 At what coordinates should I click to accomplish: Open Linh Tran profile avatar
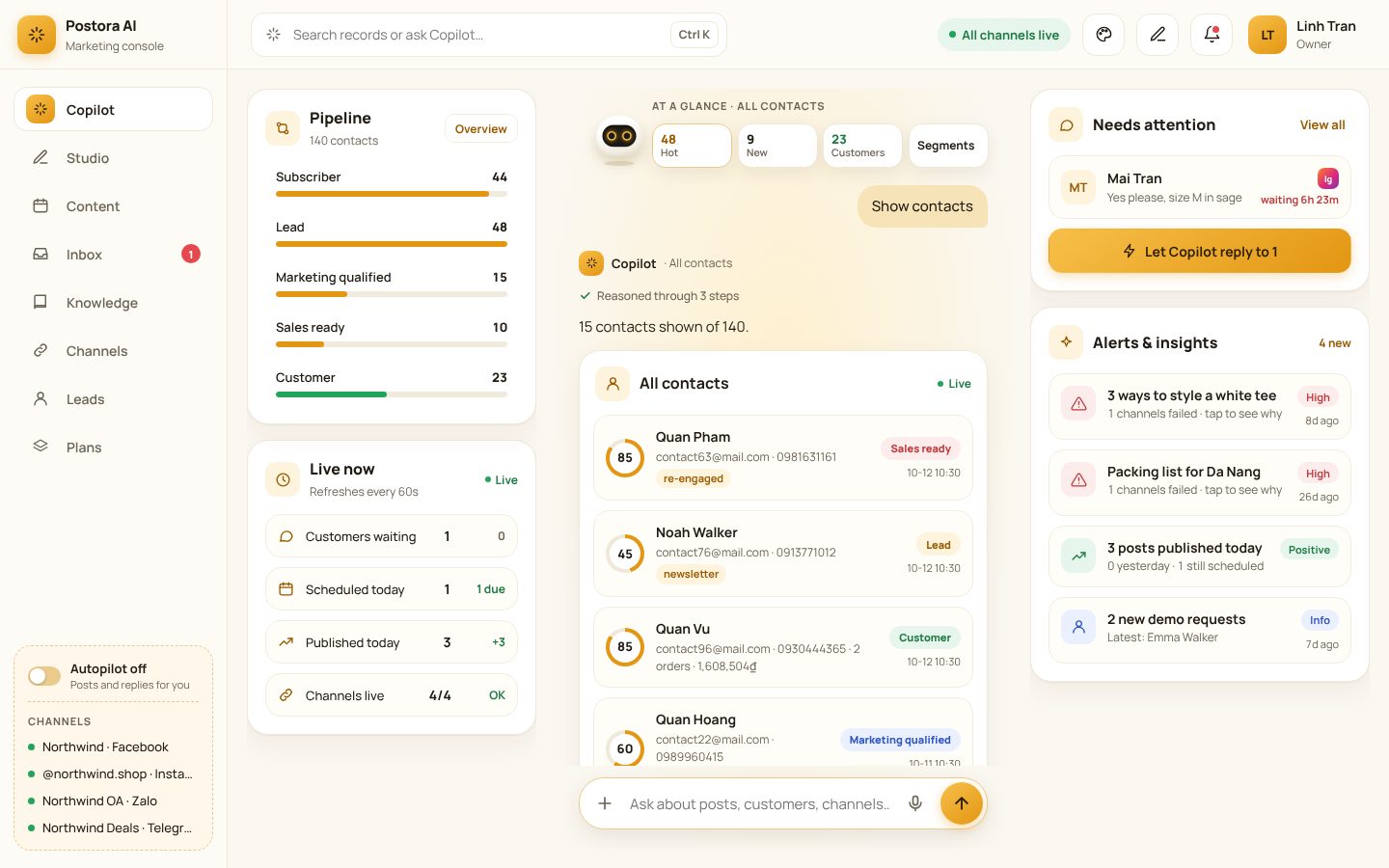[x=1267, y=35]
